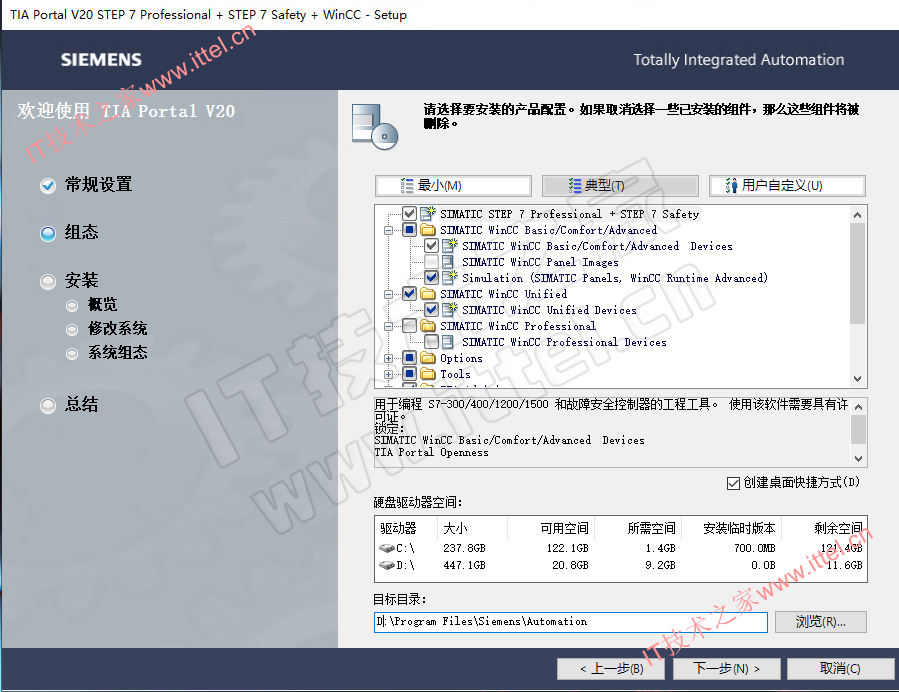Click the Simulation package icon
This screenshot has width=899, height=692.
(x=450, y=277)
